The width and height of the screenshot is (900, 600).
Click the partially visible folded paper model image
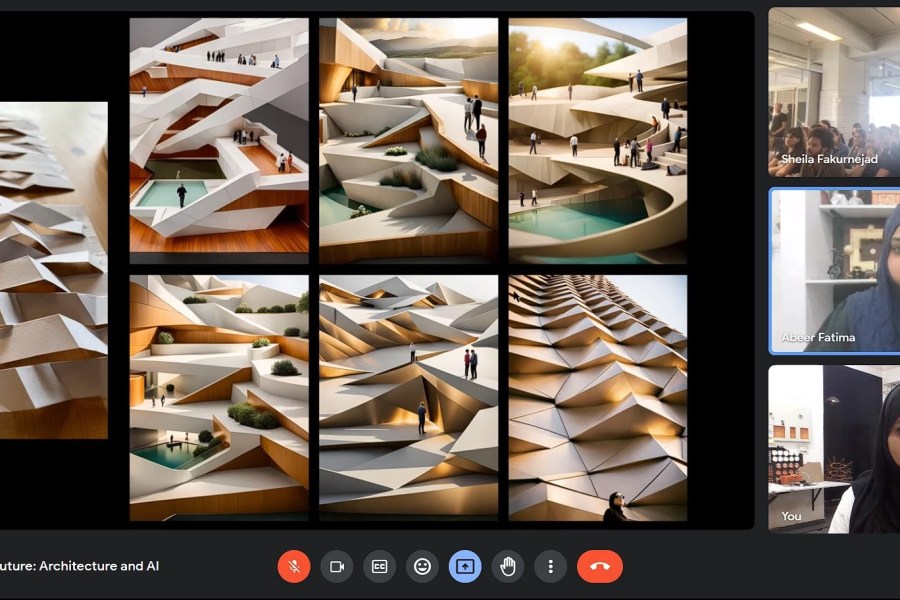tap(53, 270)
